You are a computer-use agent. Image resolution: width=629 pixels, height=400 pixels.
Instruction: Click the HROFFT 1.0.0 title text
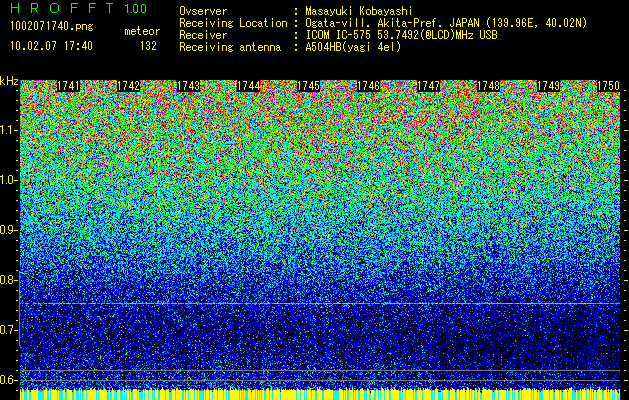(x=79, y=8)
